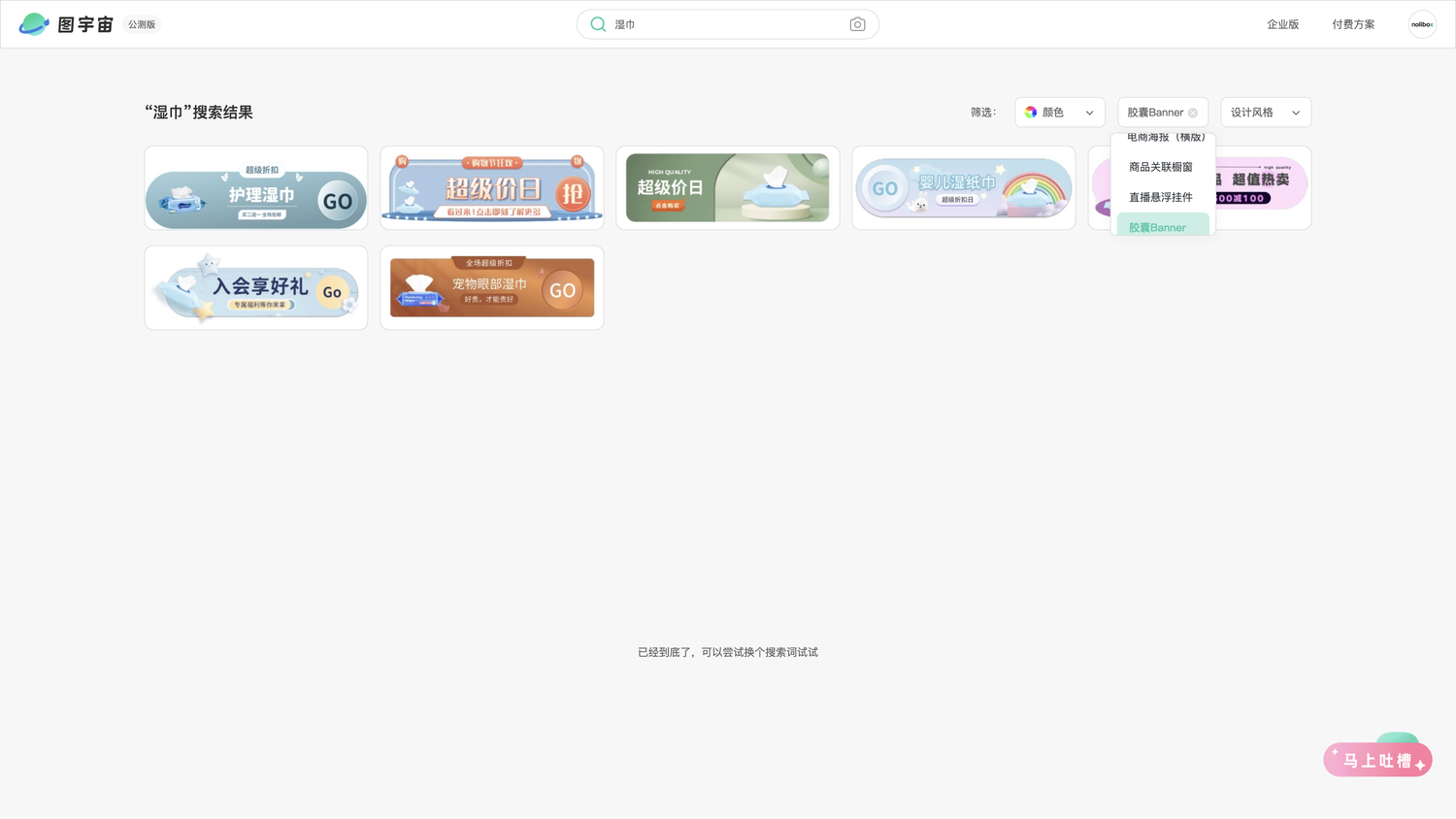Open the 宠物眼部湿巾 brown banner
The width and height of the screenshot is (1456, 819).
click(x=492, y=287)
